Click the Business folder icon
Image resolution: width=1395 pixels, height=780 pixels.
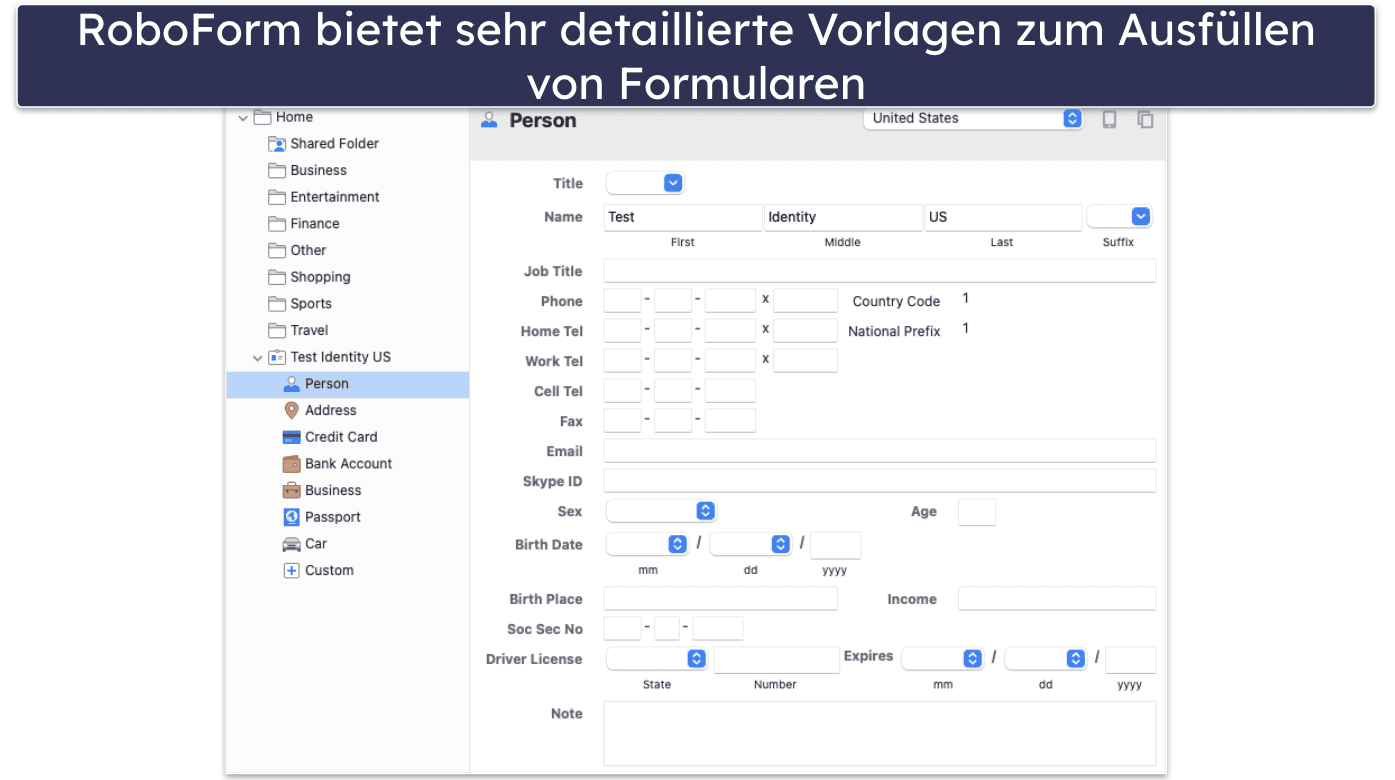click(277, 171)
